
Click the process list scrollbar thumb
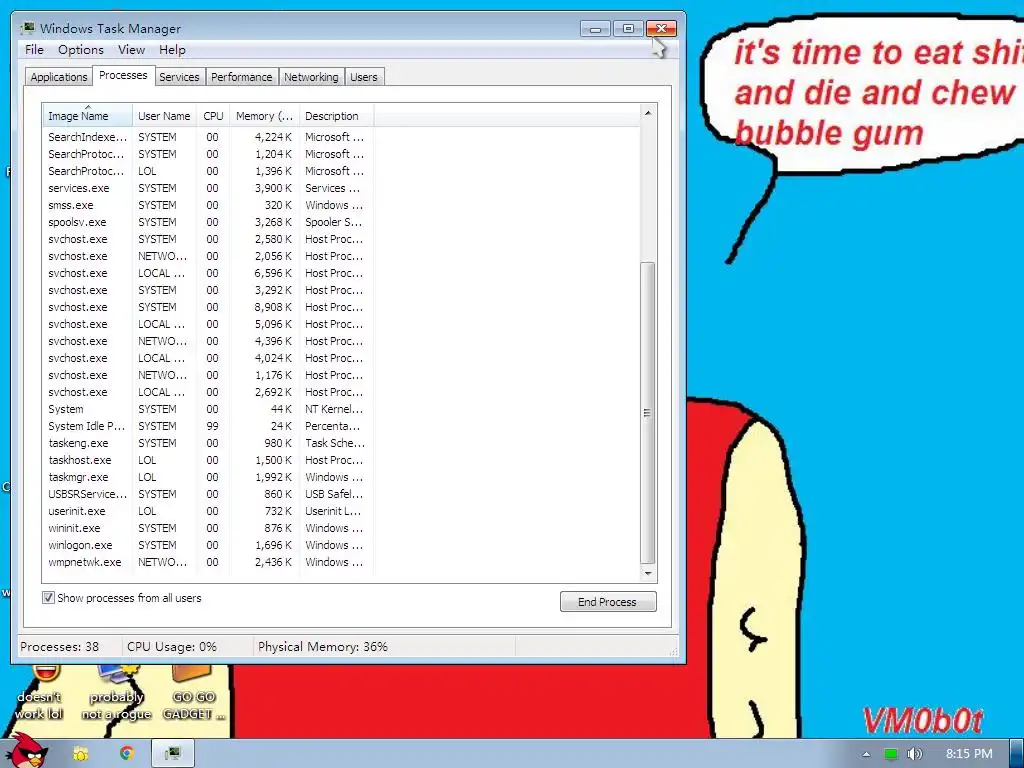tap(647, 413)
